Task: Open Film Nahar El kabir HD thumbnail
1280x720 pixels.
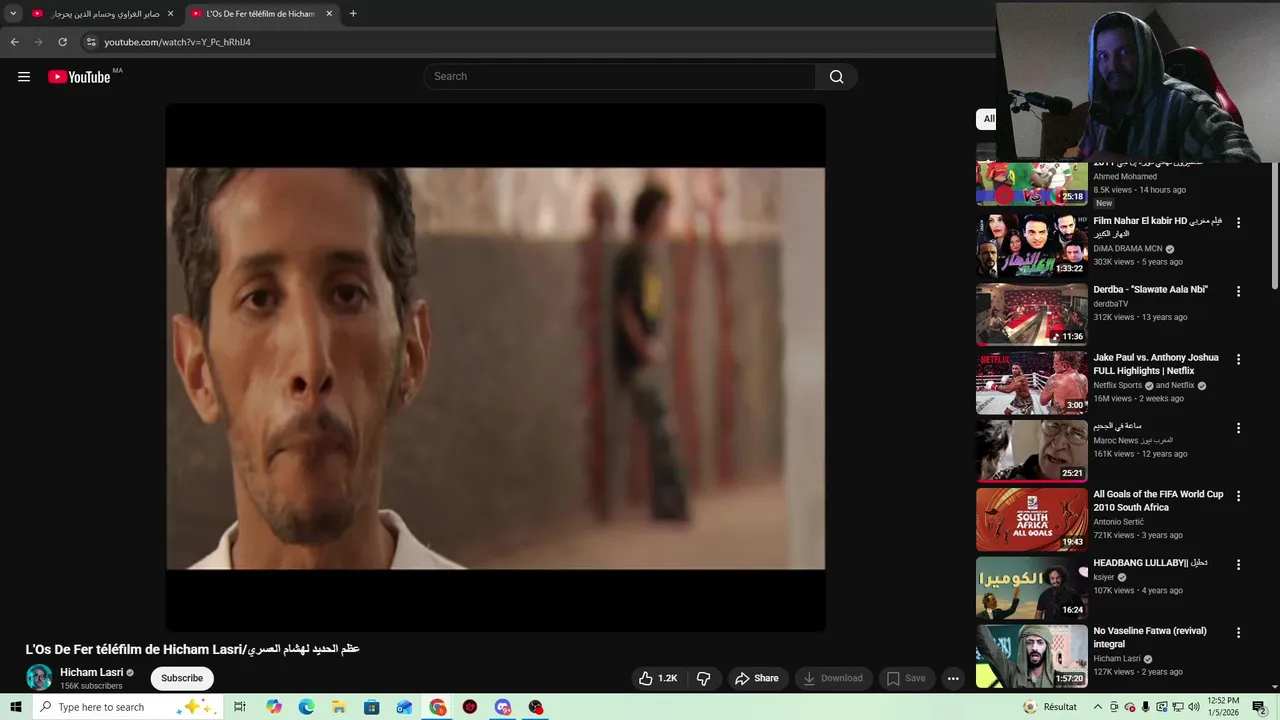Action: (1031, 246)
